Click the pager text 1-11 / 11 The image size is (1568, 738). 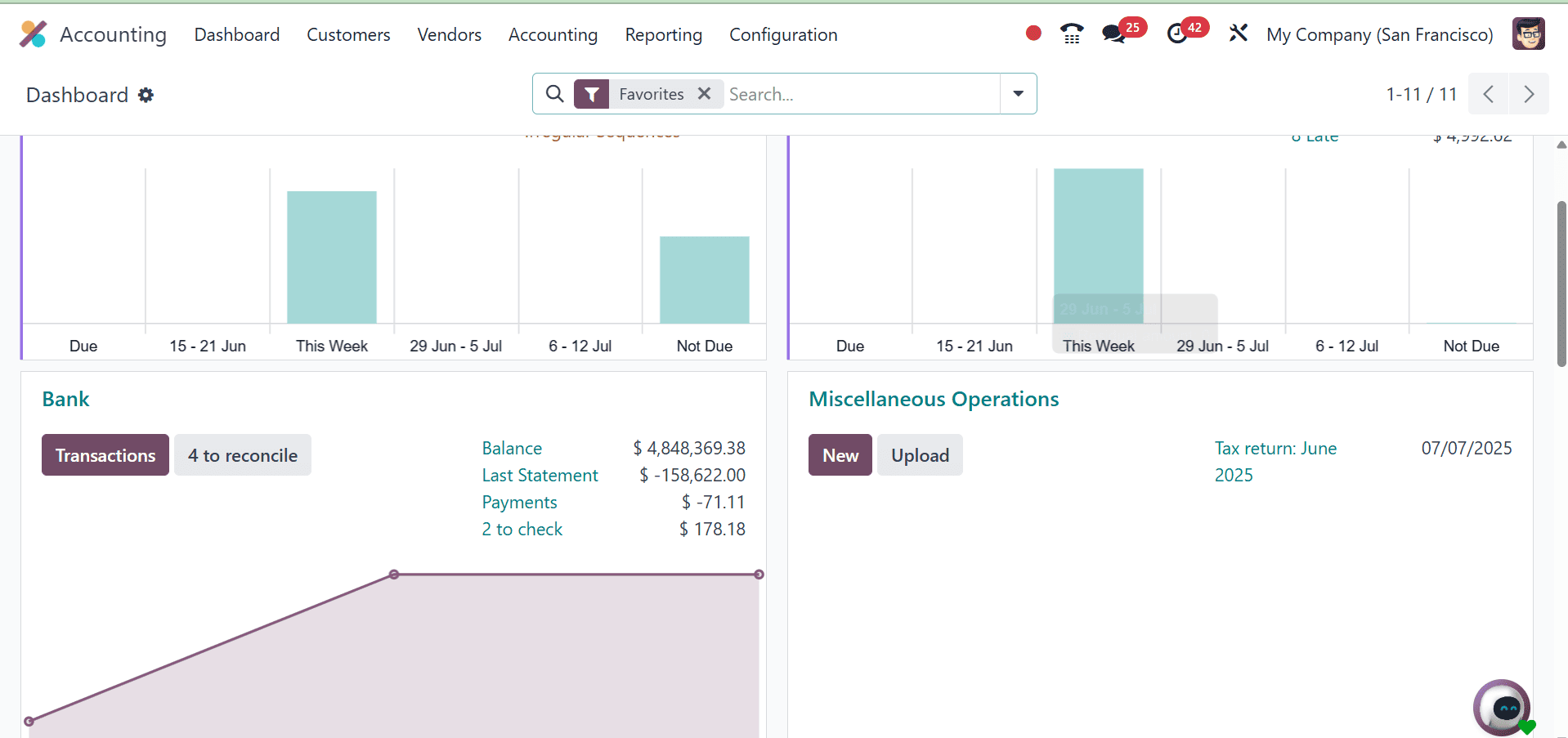click(x=1422, y=94)
